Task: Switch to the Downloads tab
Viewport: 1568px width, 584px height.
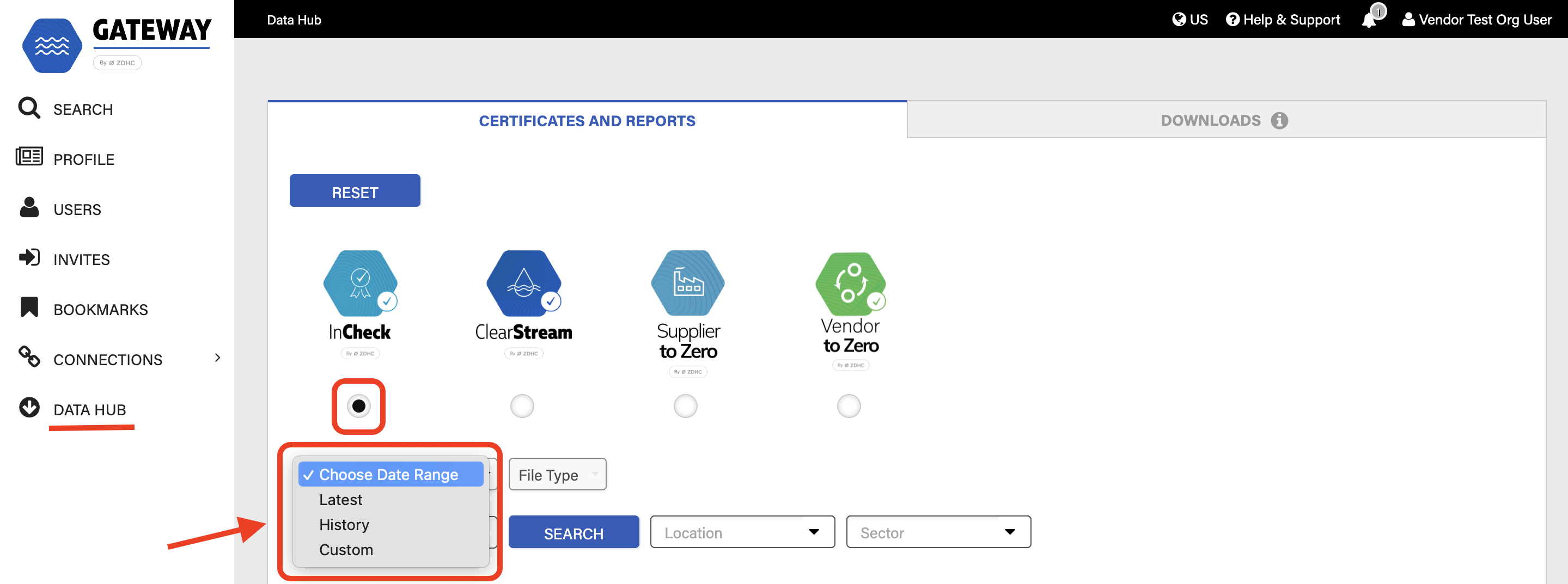Action: (1226, 120)
